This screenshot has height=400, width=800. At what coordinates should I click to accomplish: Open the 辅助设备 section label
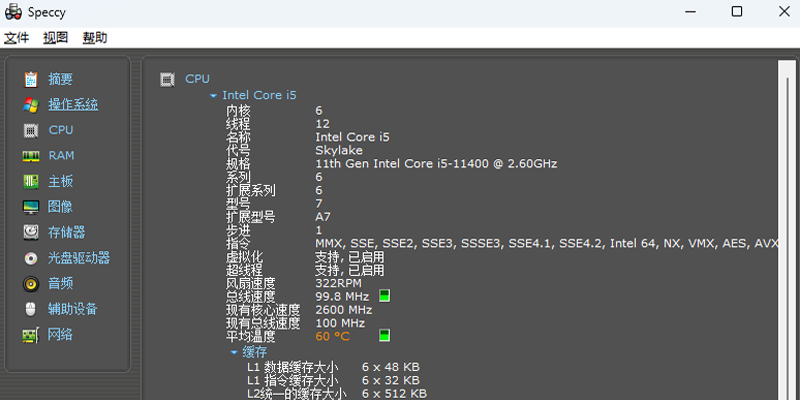(73, 309)
